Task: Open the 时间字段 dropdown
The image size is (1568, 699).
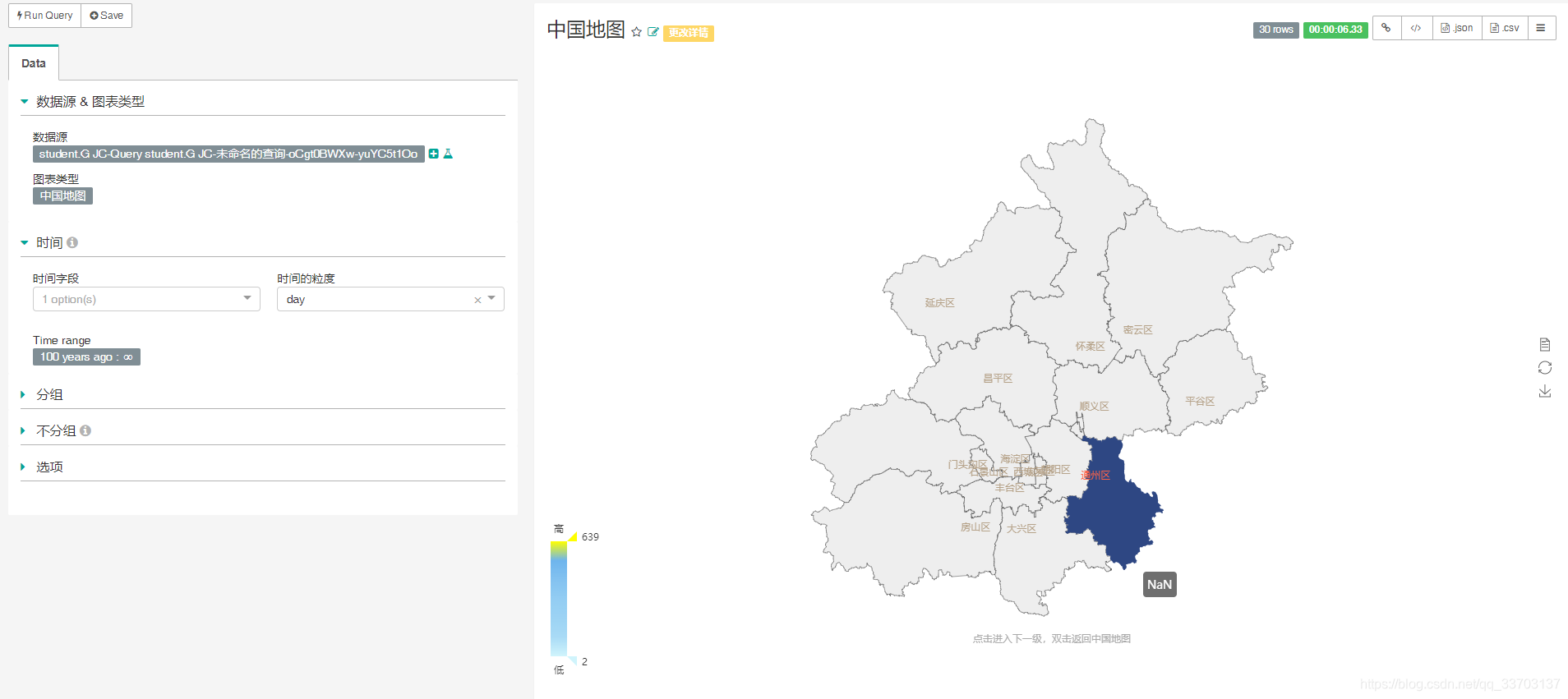Action: [146, 299]
